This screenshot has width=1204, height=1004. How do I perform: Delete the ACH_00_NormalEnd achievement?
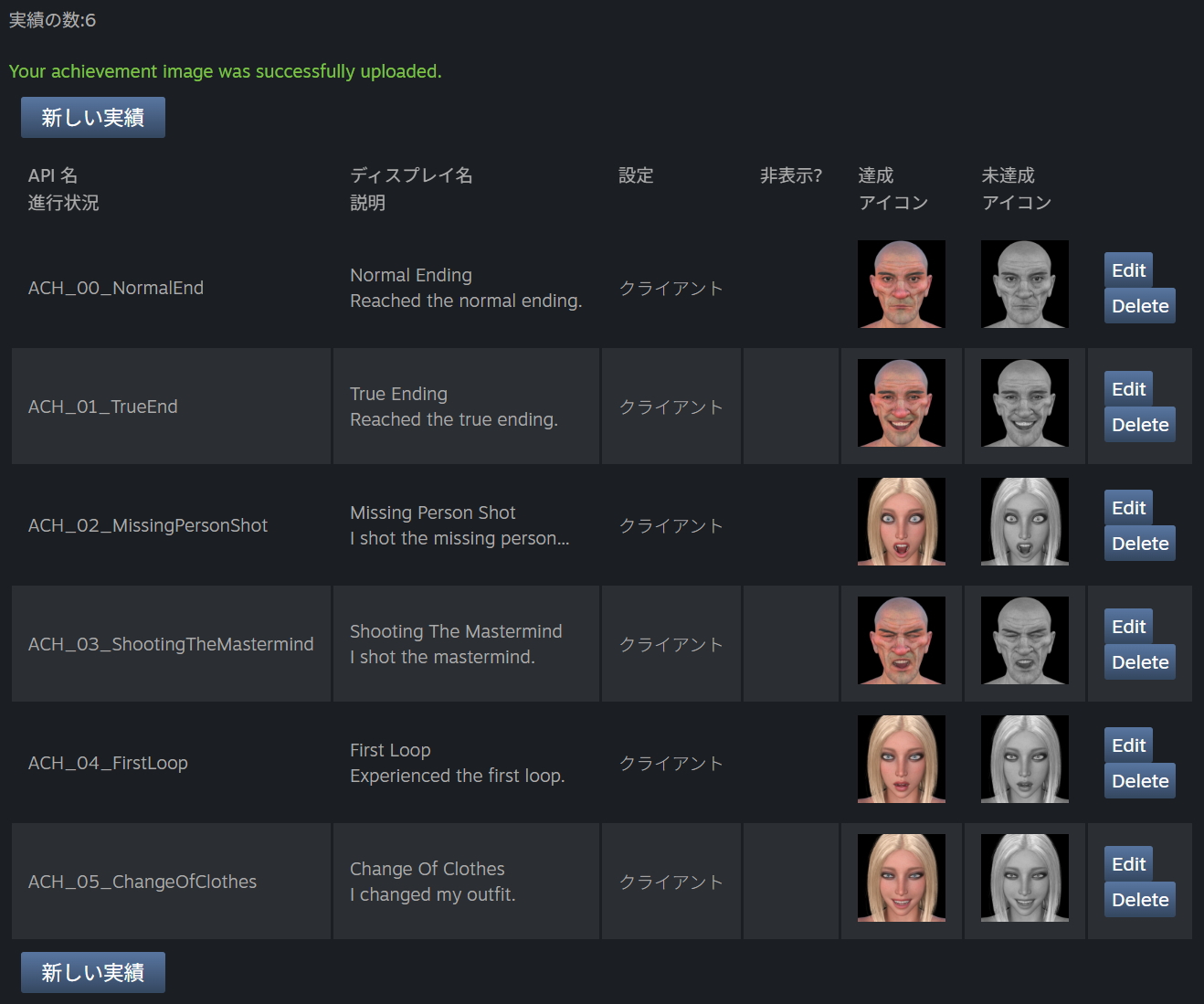coord(1139,306)
